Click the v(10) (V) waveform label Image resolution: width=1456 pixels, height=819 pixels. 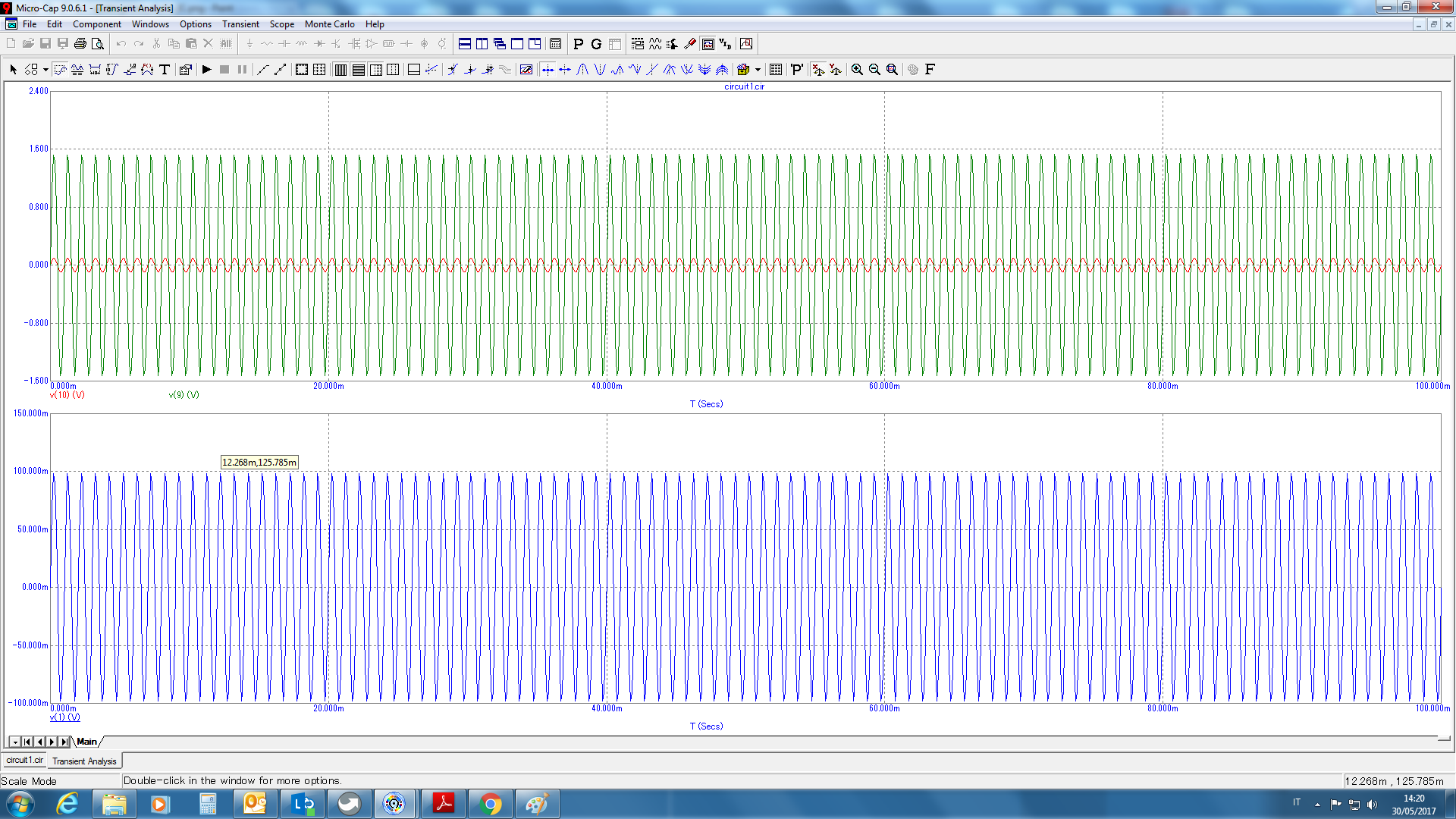(x=67, y=395)
